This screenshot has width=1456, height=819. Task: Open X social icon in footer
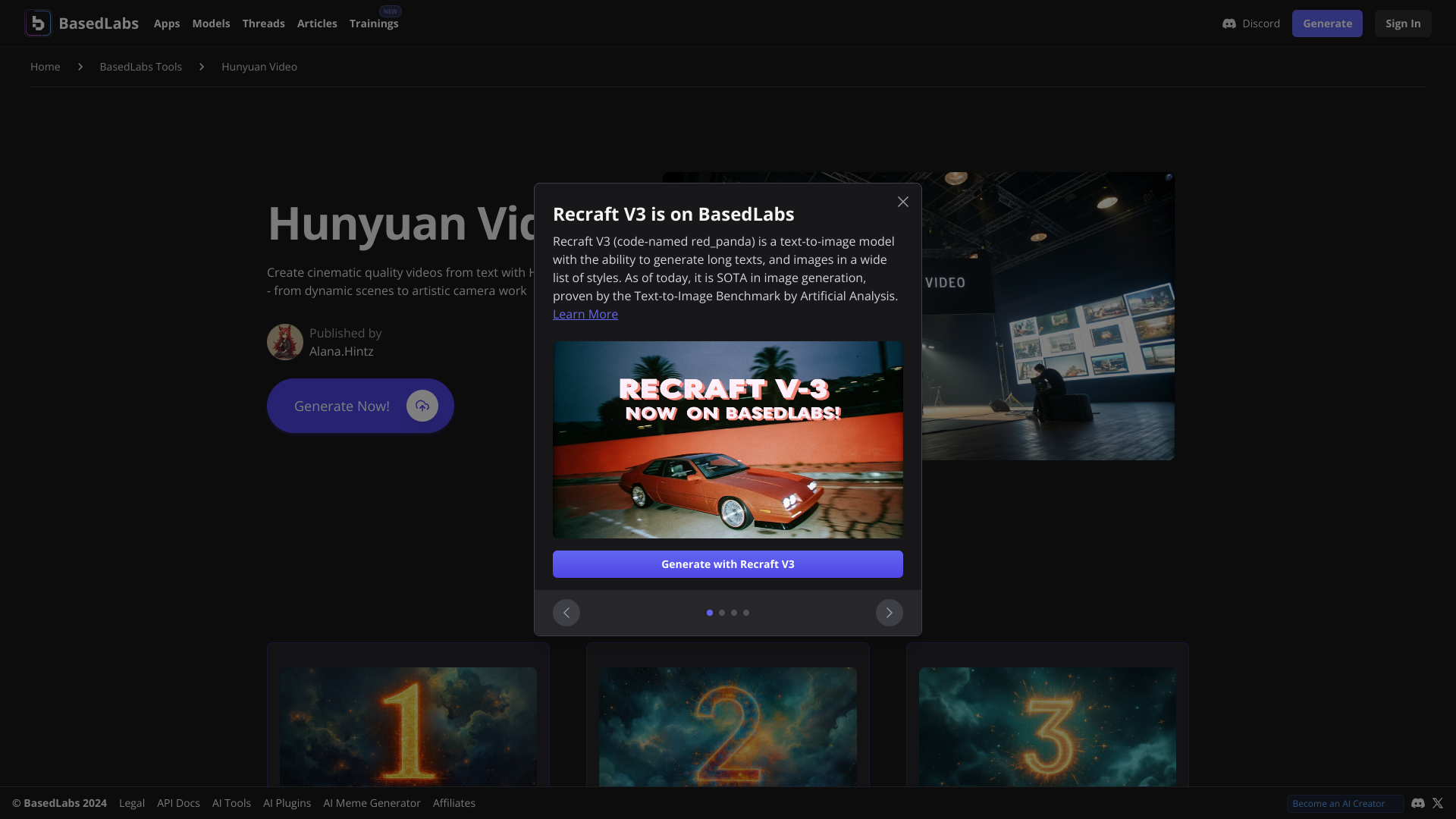(x=1438, y=803)
